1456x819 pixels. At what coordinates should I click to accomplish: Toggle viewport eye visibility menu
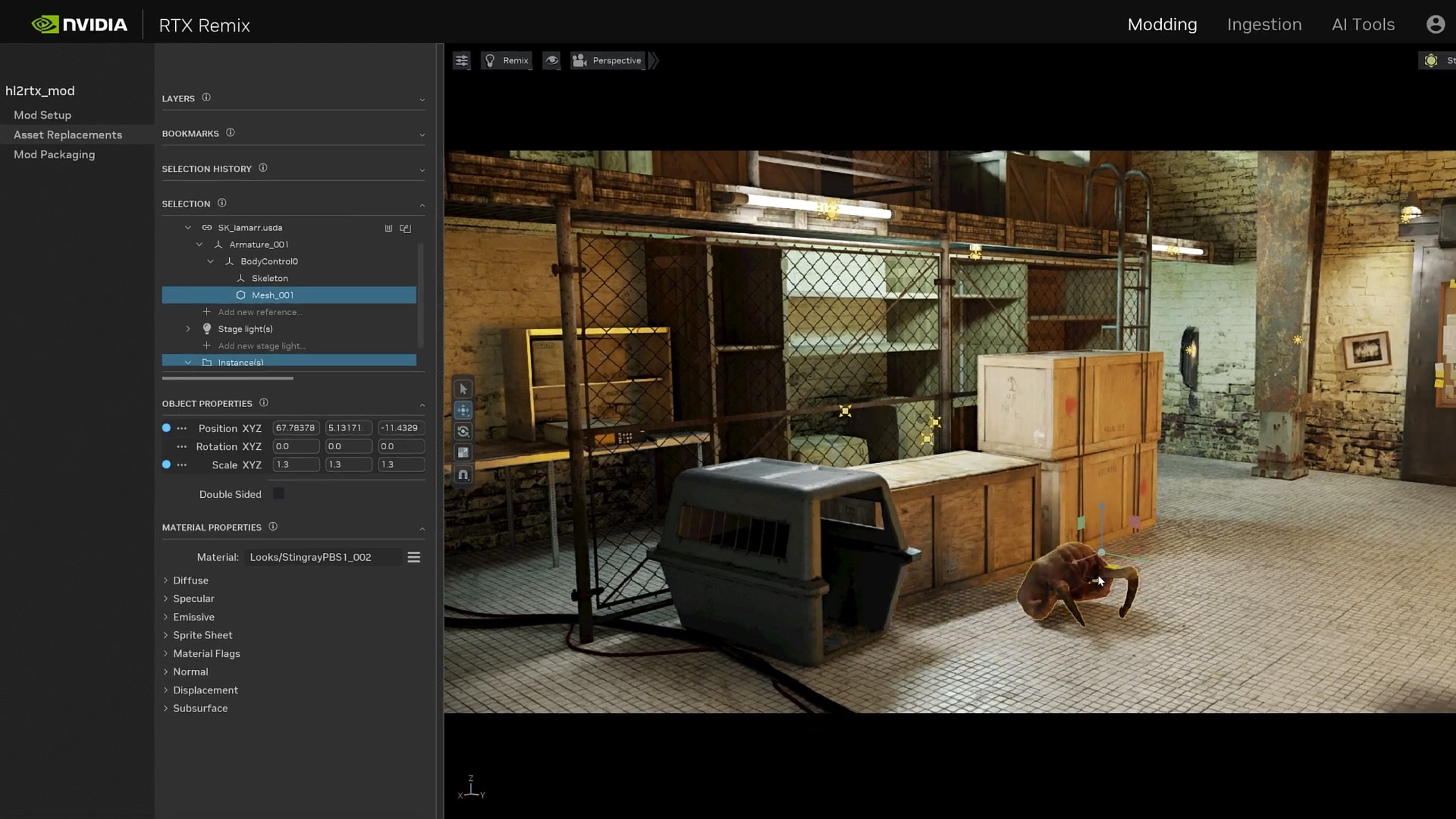pos(551,60)
